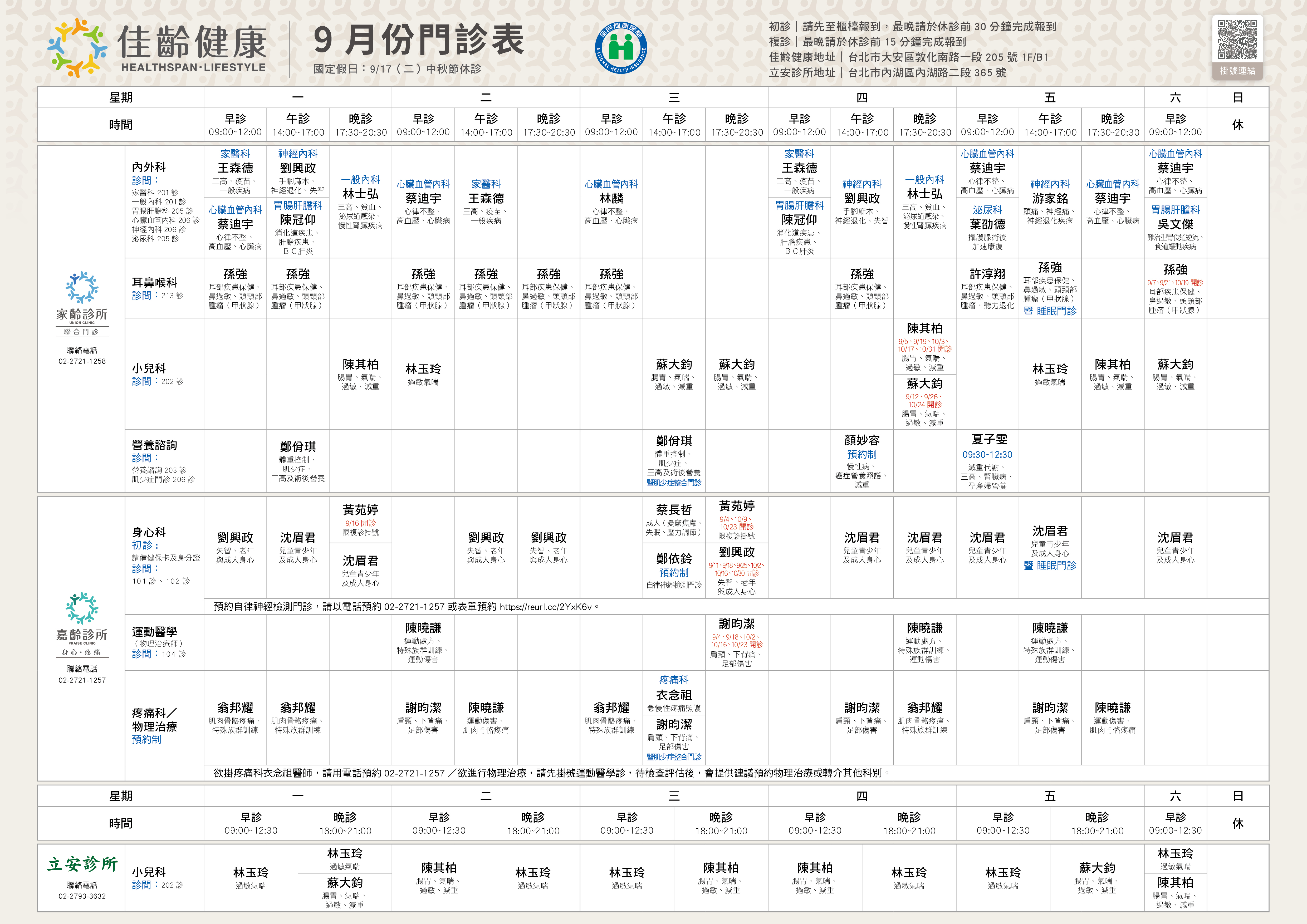
Task: Click the 家齡診所 clinic logo icon
Action: coord(81,287)
